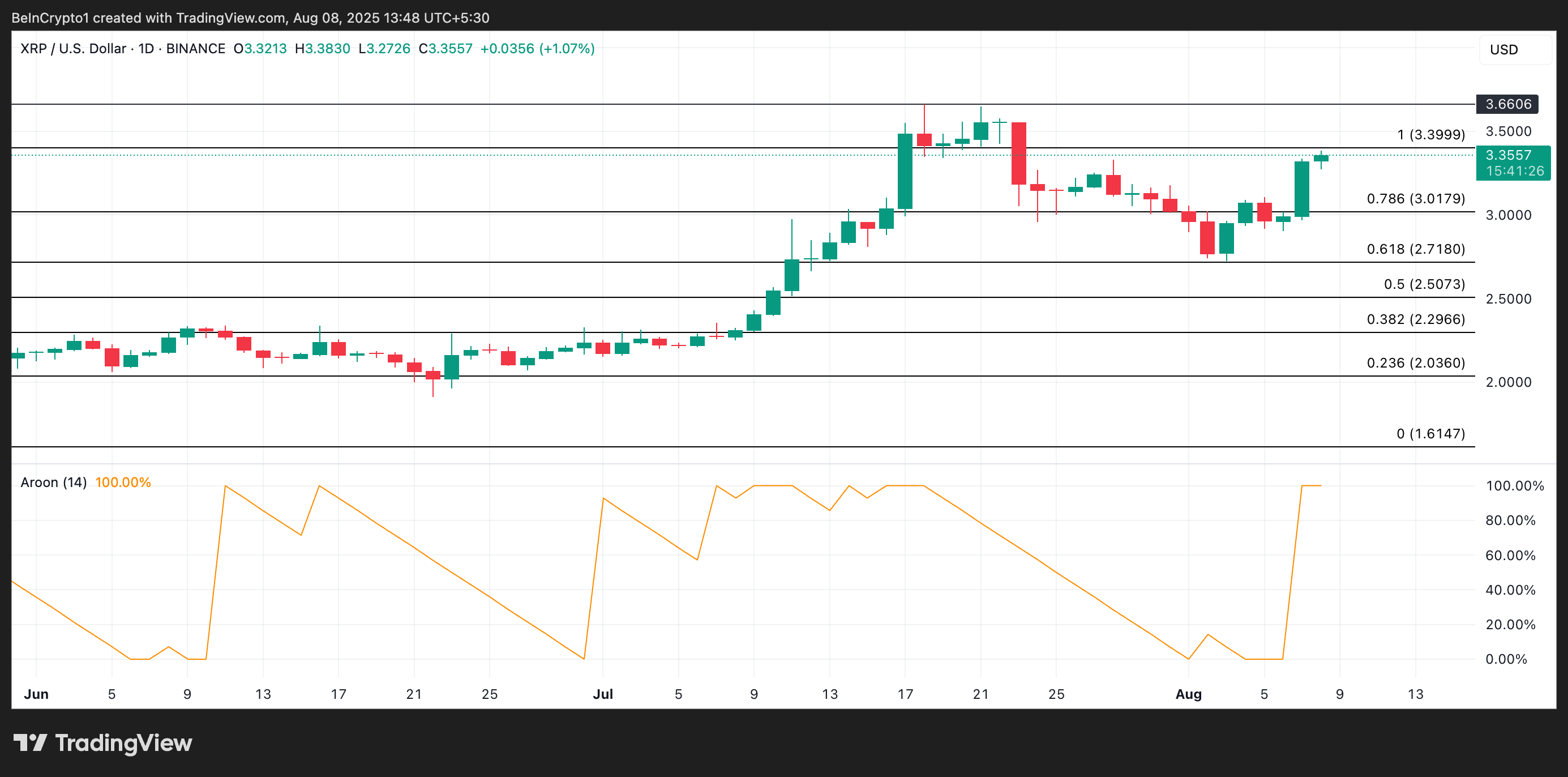Click the 3.5000 price axis label
The height and width of the screenshot is (777, 1568).
coord(1508,131)
